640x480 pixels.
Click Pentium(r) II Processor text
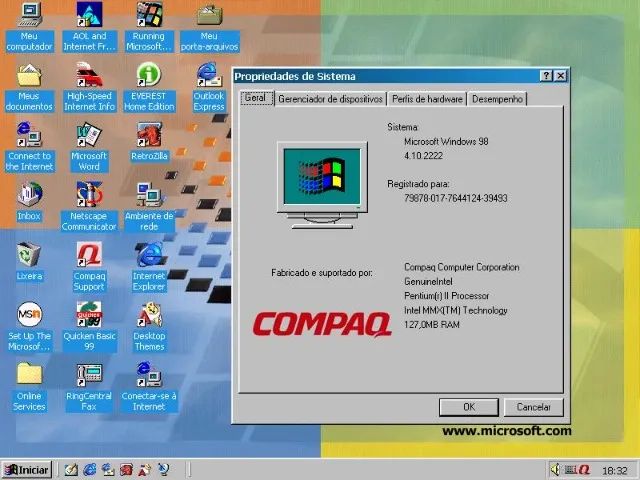point(447,296)
